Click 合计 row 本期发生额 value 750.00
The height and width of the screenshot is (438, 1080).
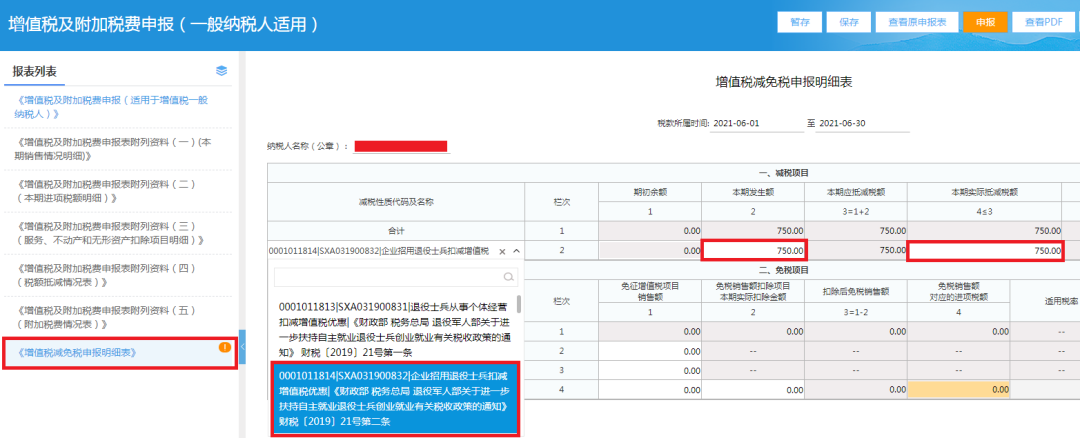754,231
